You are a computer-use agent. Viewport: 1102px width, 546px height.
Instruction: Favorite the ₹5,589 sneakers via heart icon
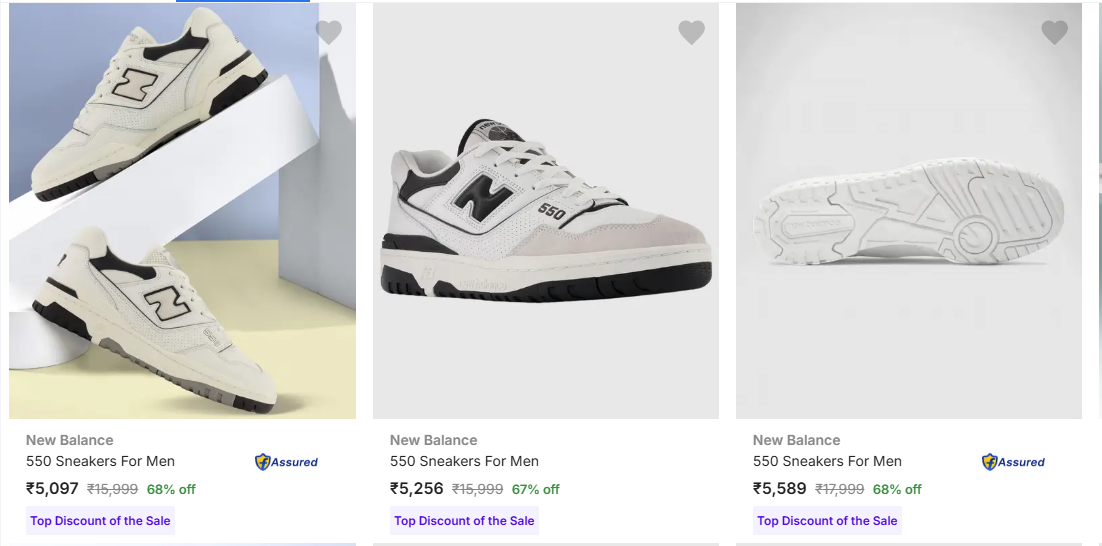click(1054, 33)
